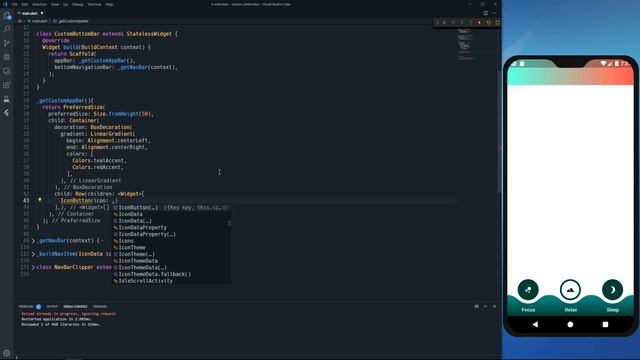Image resolution: width=640 pixels, height=360 pixels.
Task: Maximize the bottom panel
Action: pyautogui.click(x=485, y=306)
